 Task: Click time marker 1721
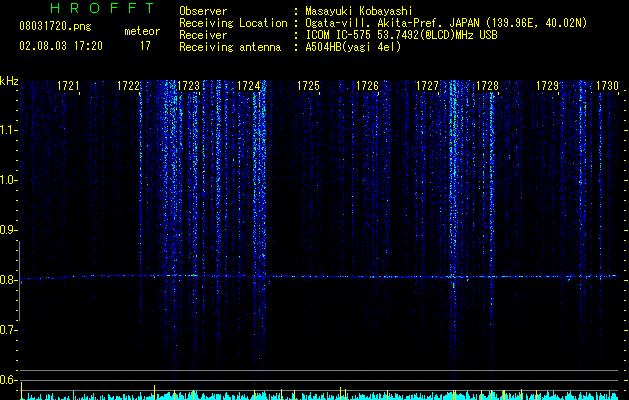click(x=68, y=86)
